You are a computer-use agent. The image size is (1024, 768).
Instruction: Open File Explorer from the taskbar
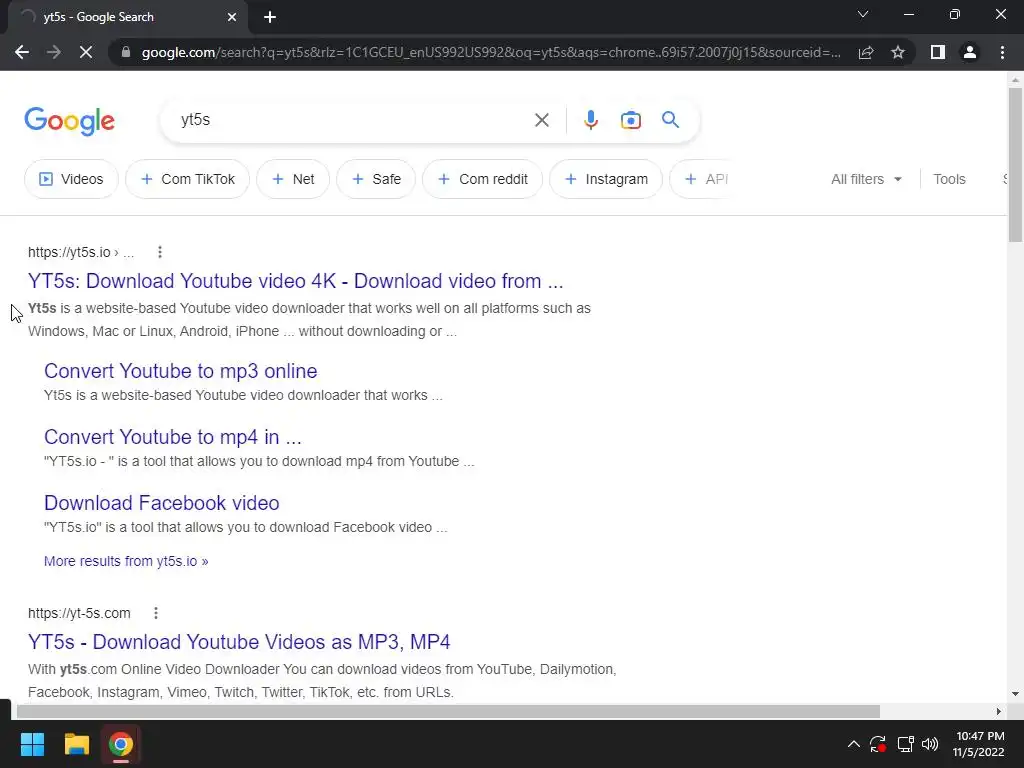point(76,744)
